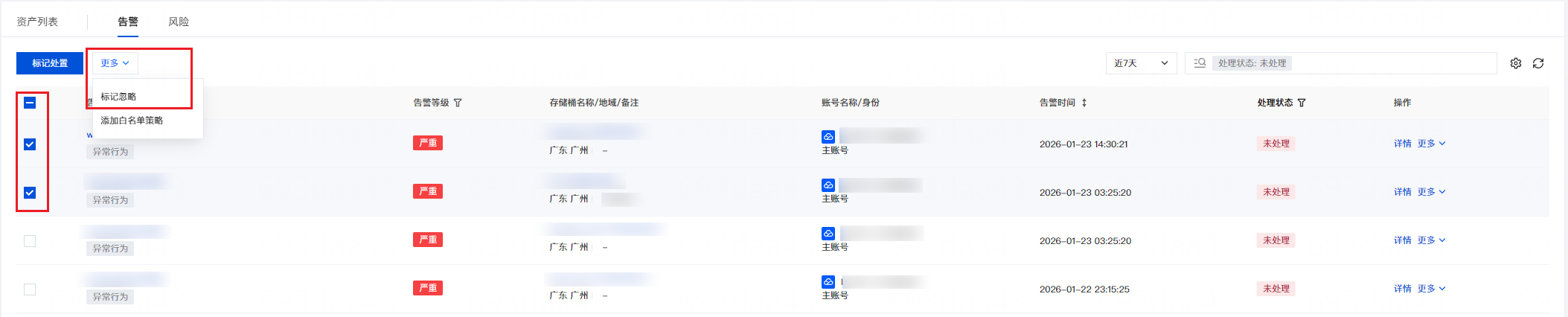The image size is (1568, 317).
Task: Open the 处理状态 column filter icon
Action: [x=1302, y=103]
